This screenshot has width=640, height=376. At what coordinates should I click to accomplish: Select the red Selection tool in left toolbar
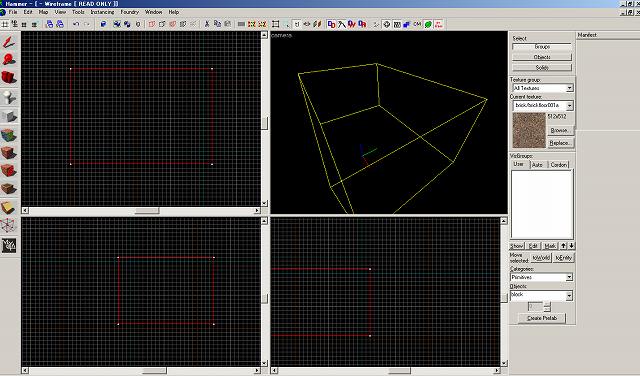[x=9, y=42]
